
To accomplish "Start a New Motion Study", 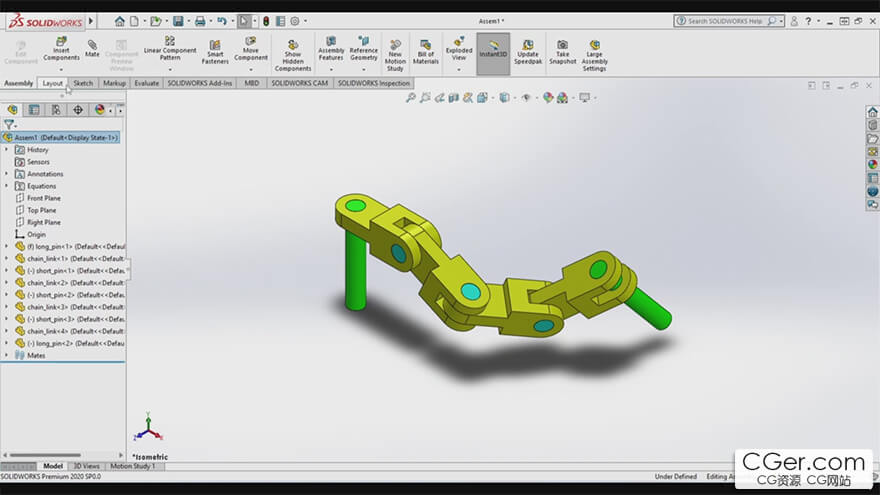I will pyautogui.click(x=395, y=56).
